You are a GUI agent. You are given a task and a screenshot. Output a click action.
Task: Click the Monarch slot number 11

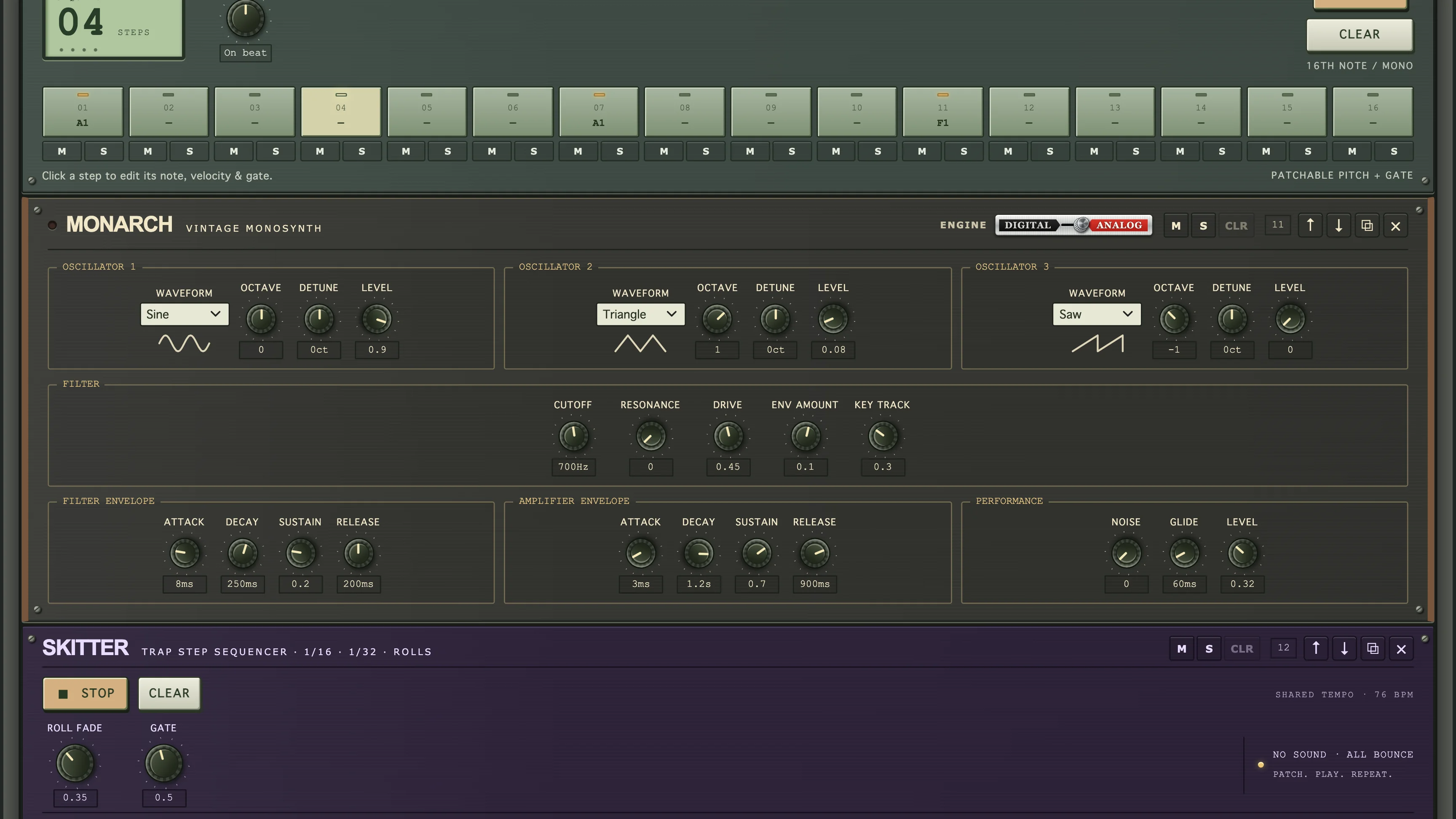click(x=1277, y=225)
